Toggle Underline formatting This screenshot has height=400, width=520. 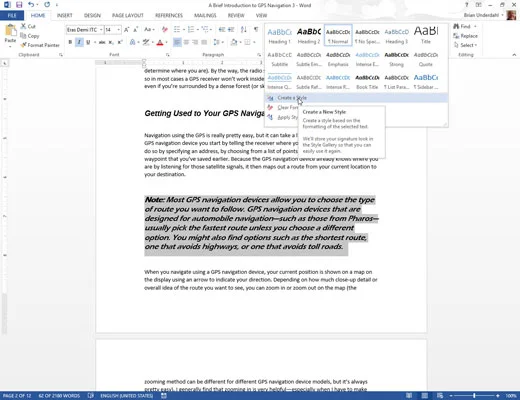[x=88, y=42]
